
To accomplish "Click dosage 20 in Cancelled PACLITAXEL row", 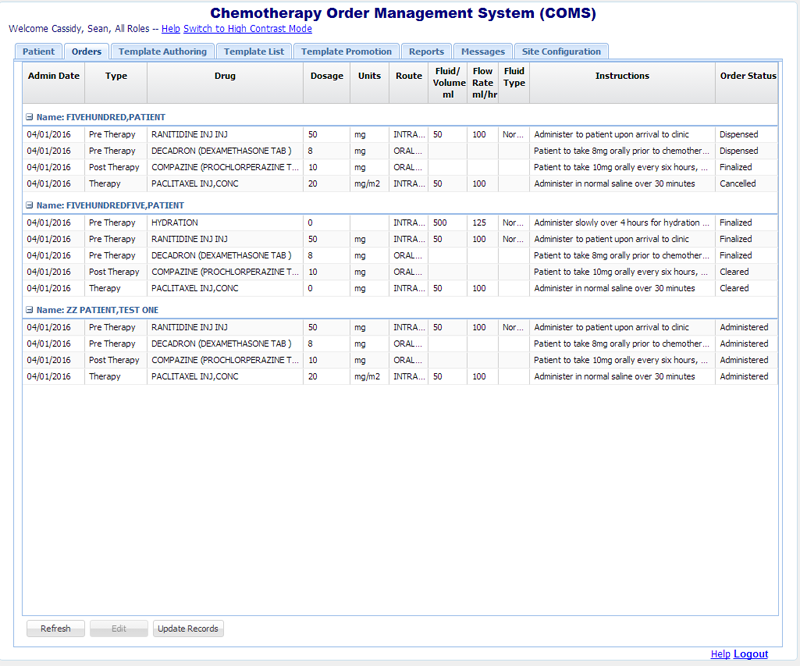I will [327, 184].
